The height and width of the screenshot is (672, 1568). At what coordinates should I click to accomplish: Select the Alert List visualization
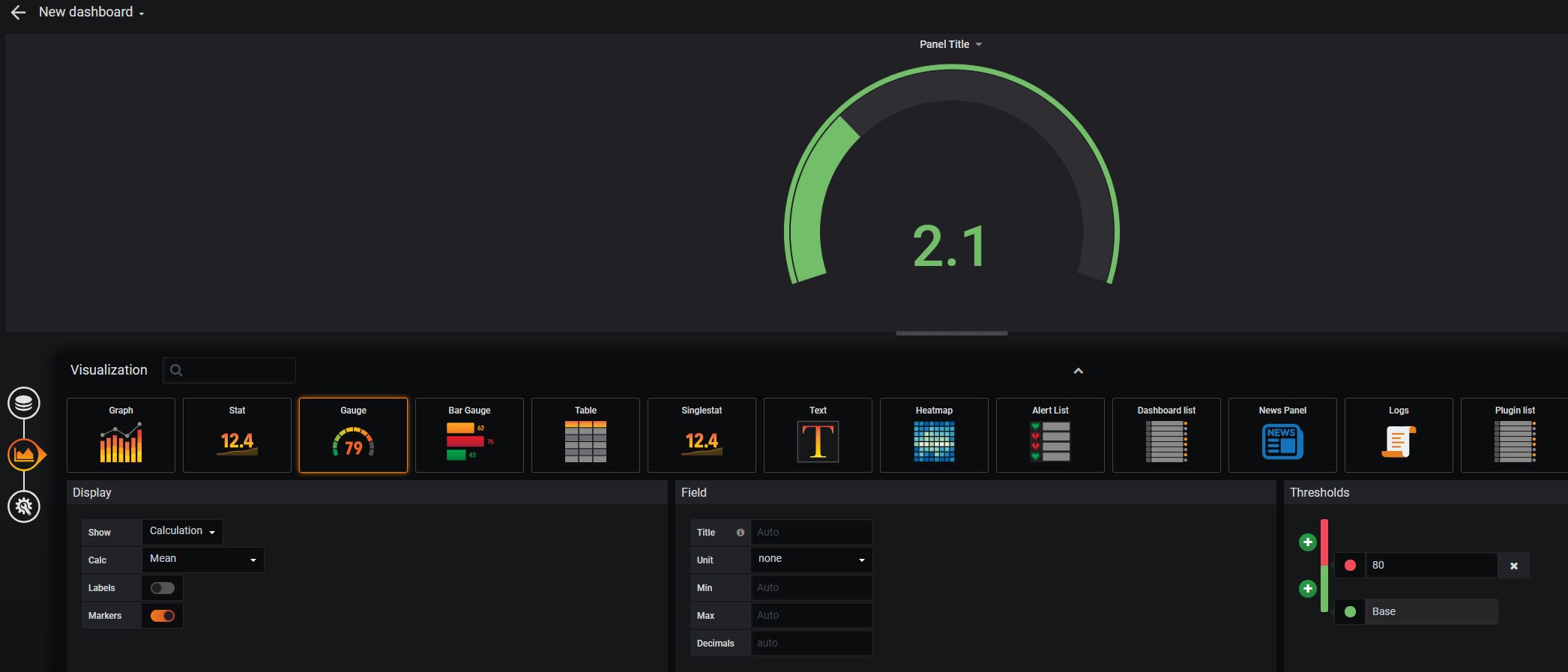point(1050,435)
